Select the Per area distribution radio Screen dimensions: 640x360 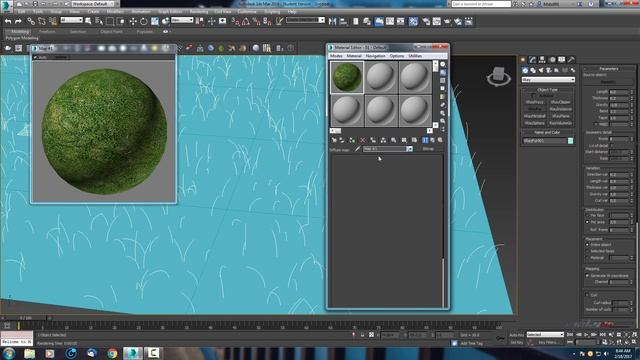tap(588, 222)
